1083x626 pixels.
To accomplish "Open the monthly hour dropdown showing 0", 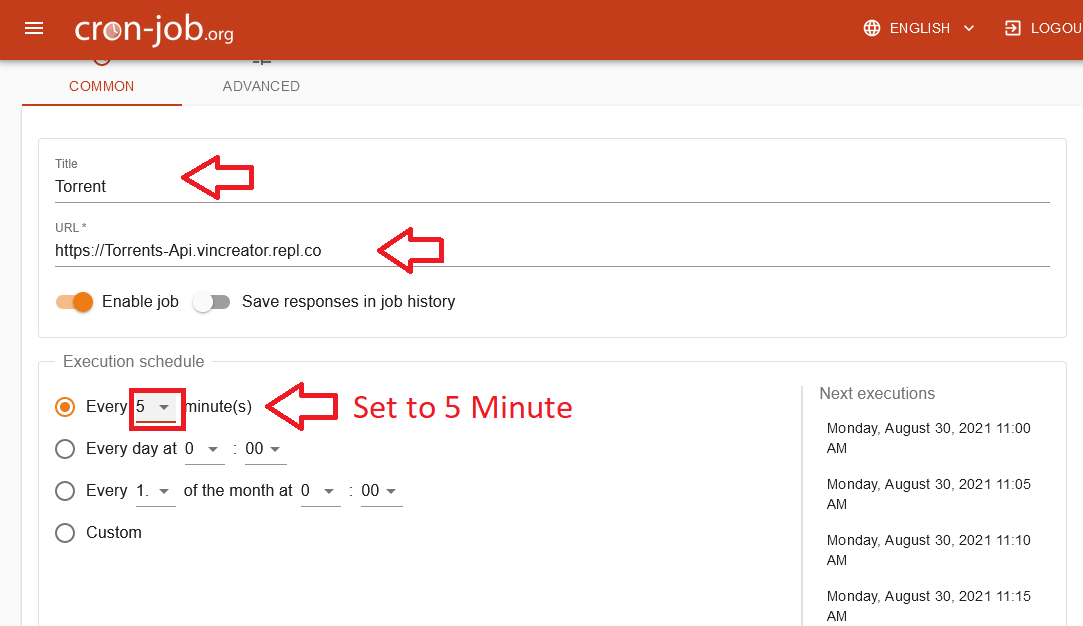I will [320, 491].
